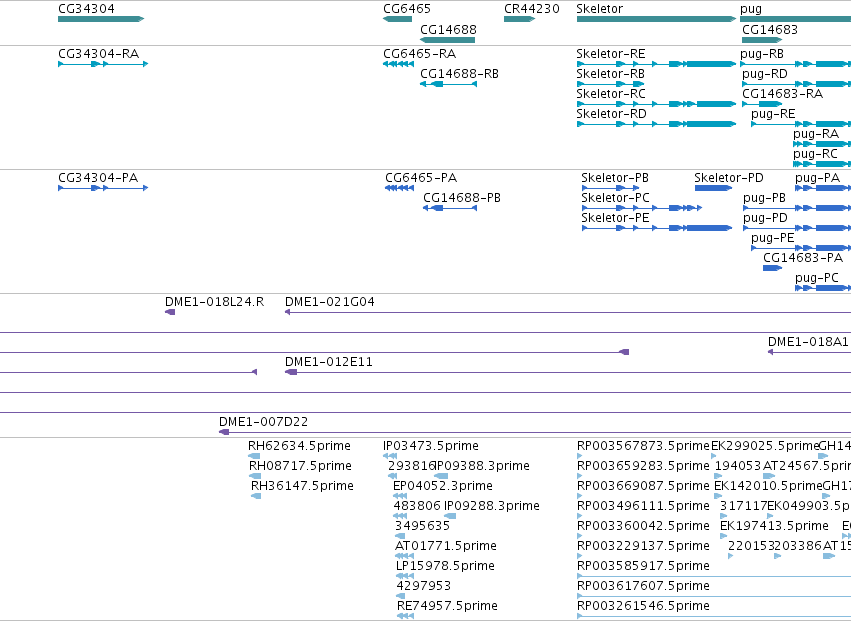Select transcript CG6465-RA

[x=398, y=64]
